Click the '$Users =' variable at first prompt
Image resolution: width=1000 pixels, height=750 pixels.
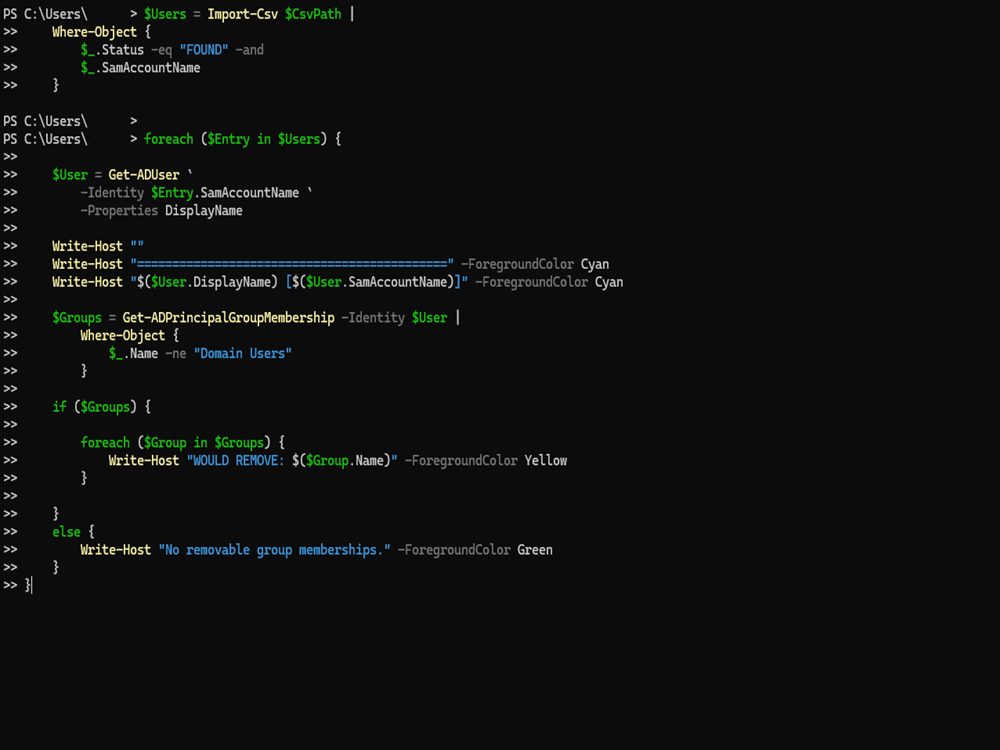tap(172, 14)
